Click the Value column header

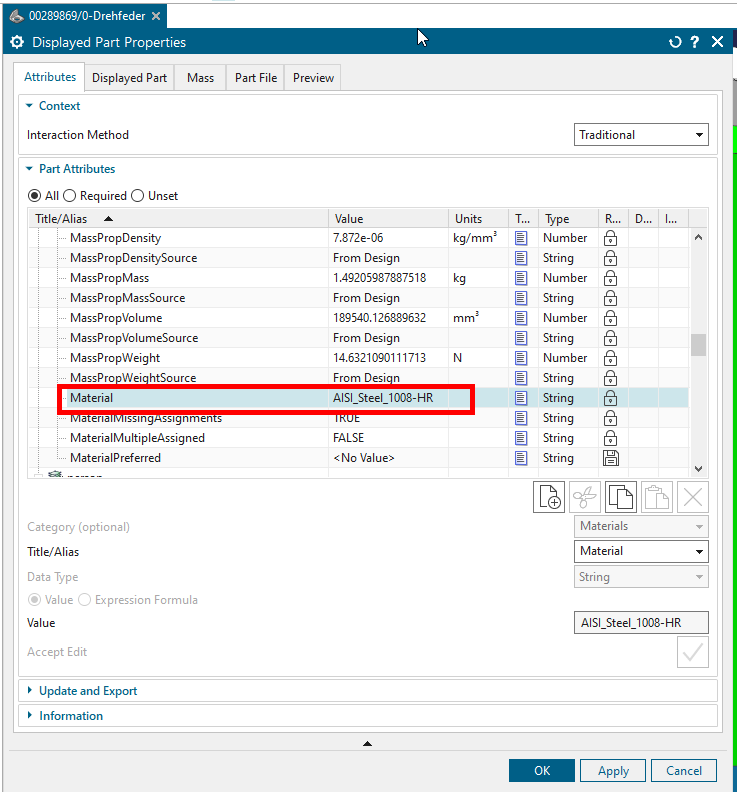tap(388, 219)
